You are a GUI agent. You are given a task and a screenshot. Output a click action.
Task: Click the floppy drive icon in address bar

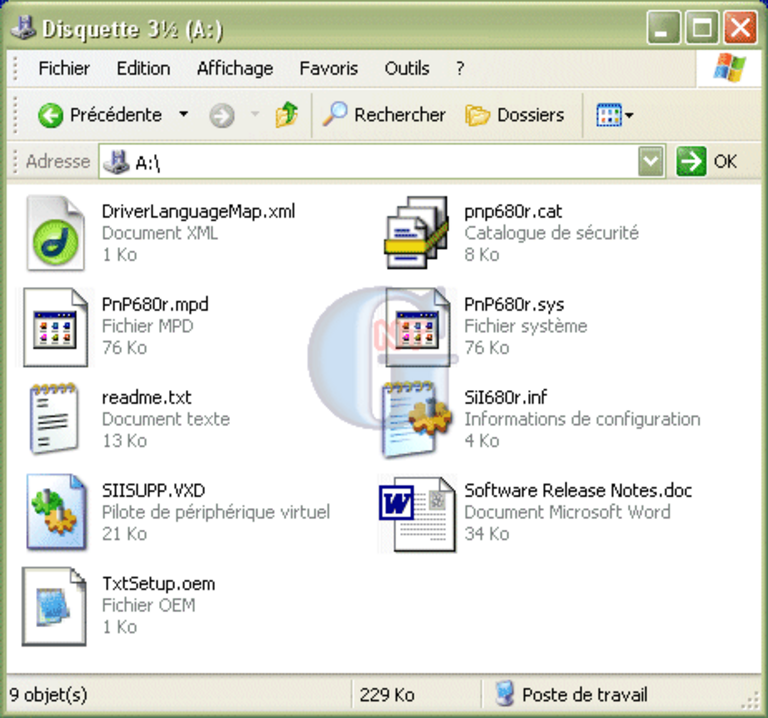point(117,162)
